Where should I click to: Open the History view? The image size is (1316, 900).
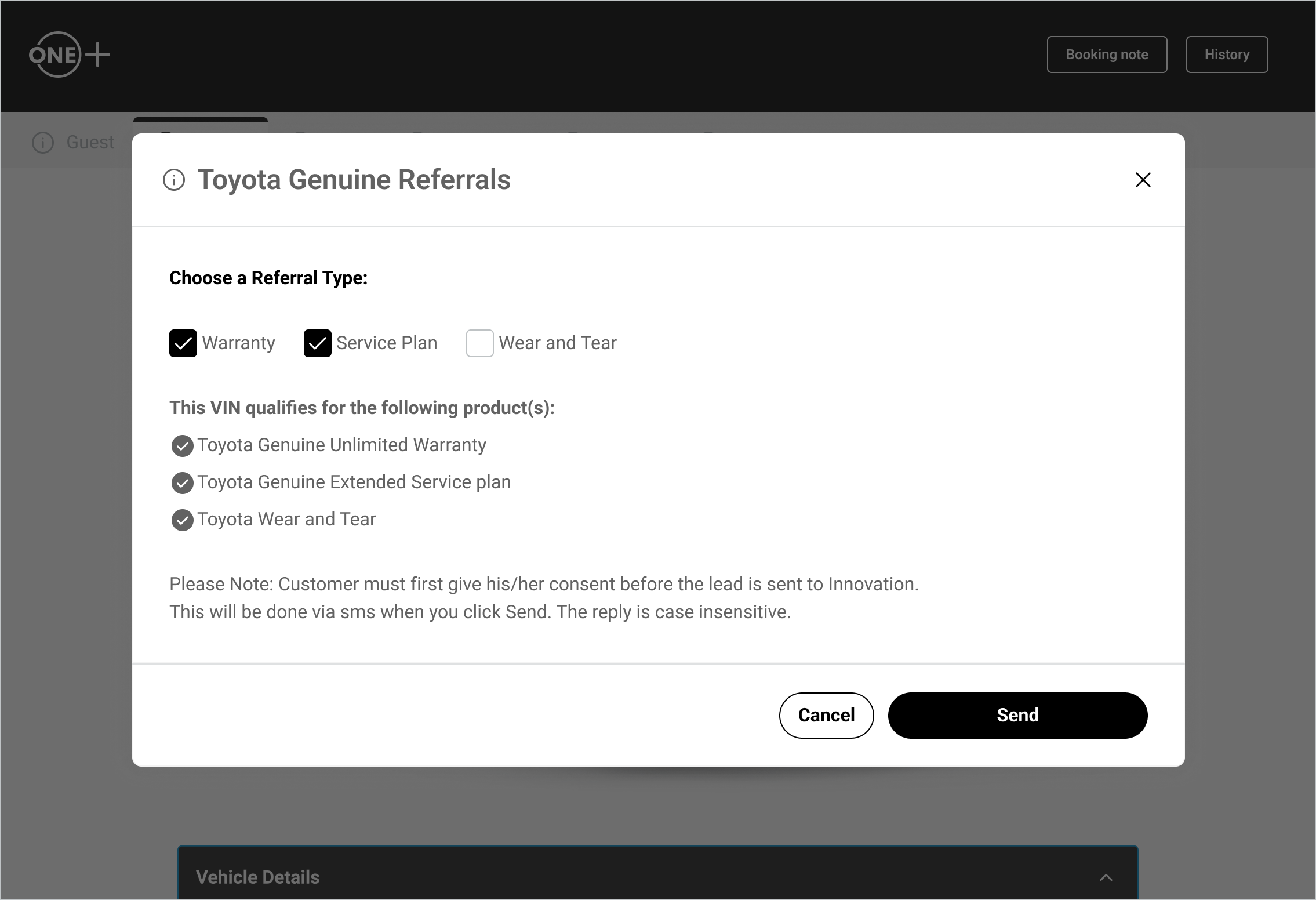[x=1227, y=55]
